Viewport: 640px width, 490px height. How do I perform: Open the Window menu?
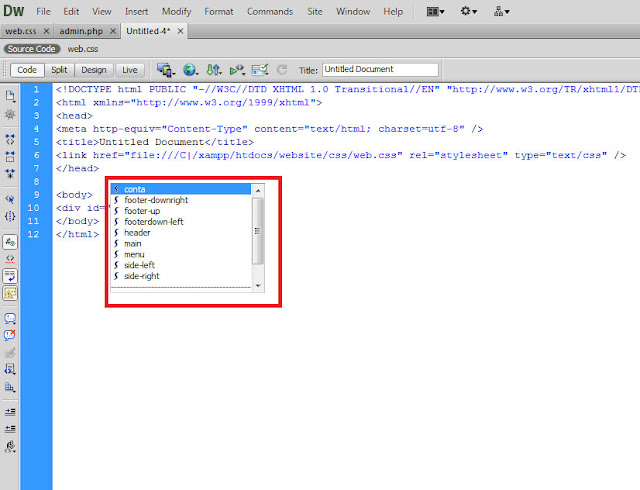[353, 11]
